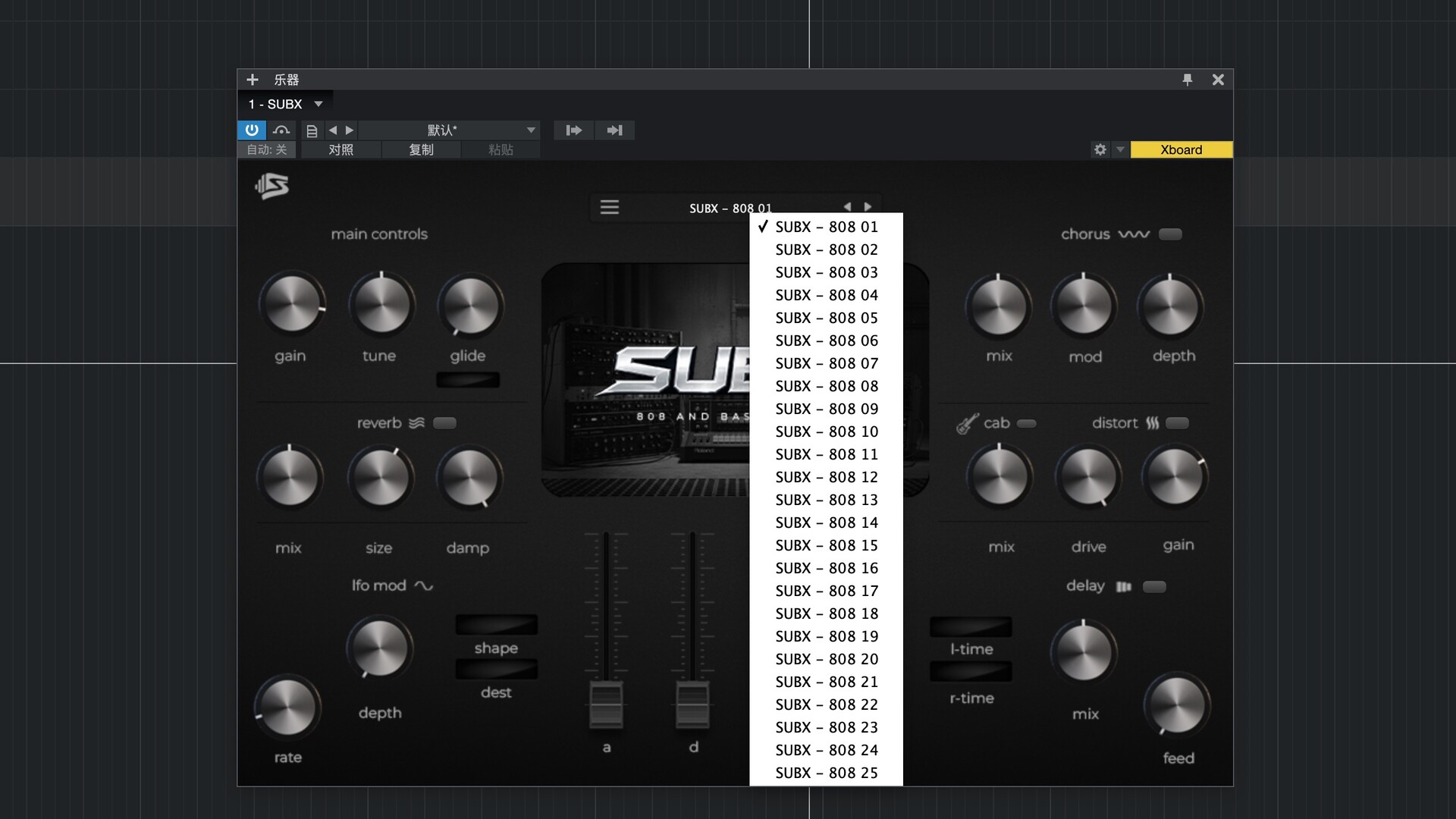The width and height of the screenshot is (1456, 819).
Task: Toggle the reverb effect switch
Action: 444,422
